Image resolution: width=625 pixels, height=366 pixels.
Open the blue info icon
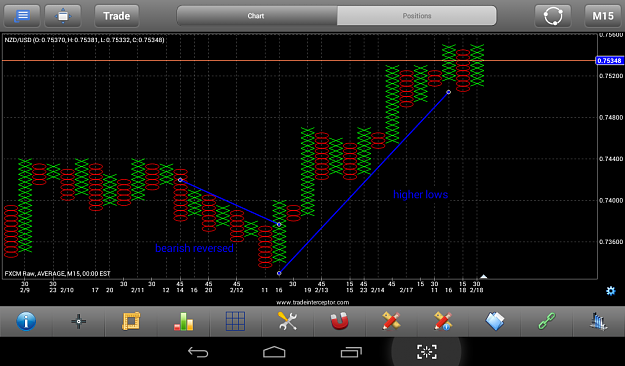(26, 321)
